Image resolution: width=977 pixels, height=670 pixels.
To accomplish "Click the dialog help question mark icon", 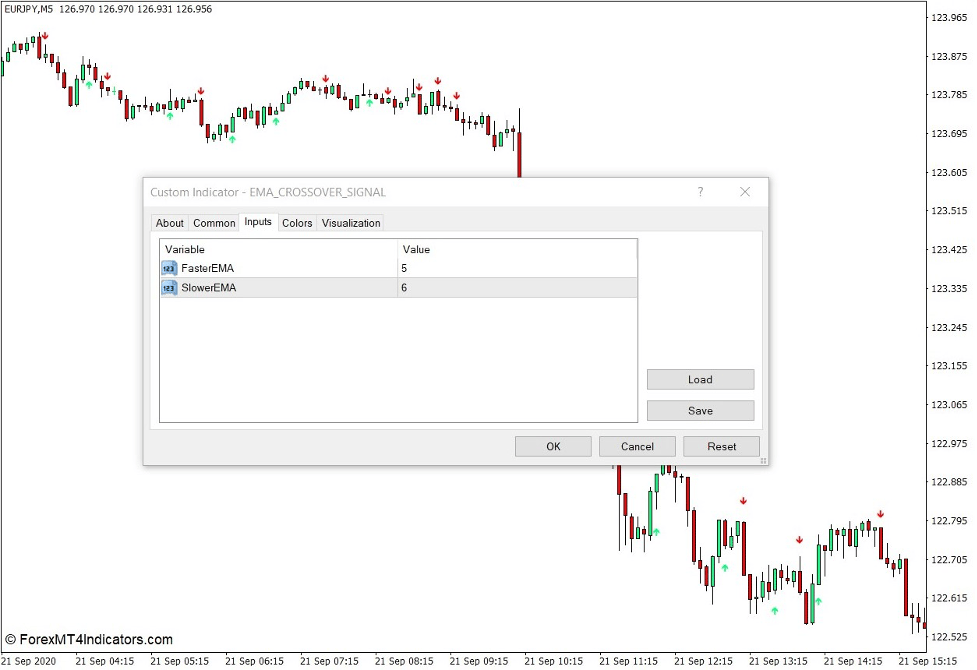I will tap(700, 192).
